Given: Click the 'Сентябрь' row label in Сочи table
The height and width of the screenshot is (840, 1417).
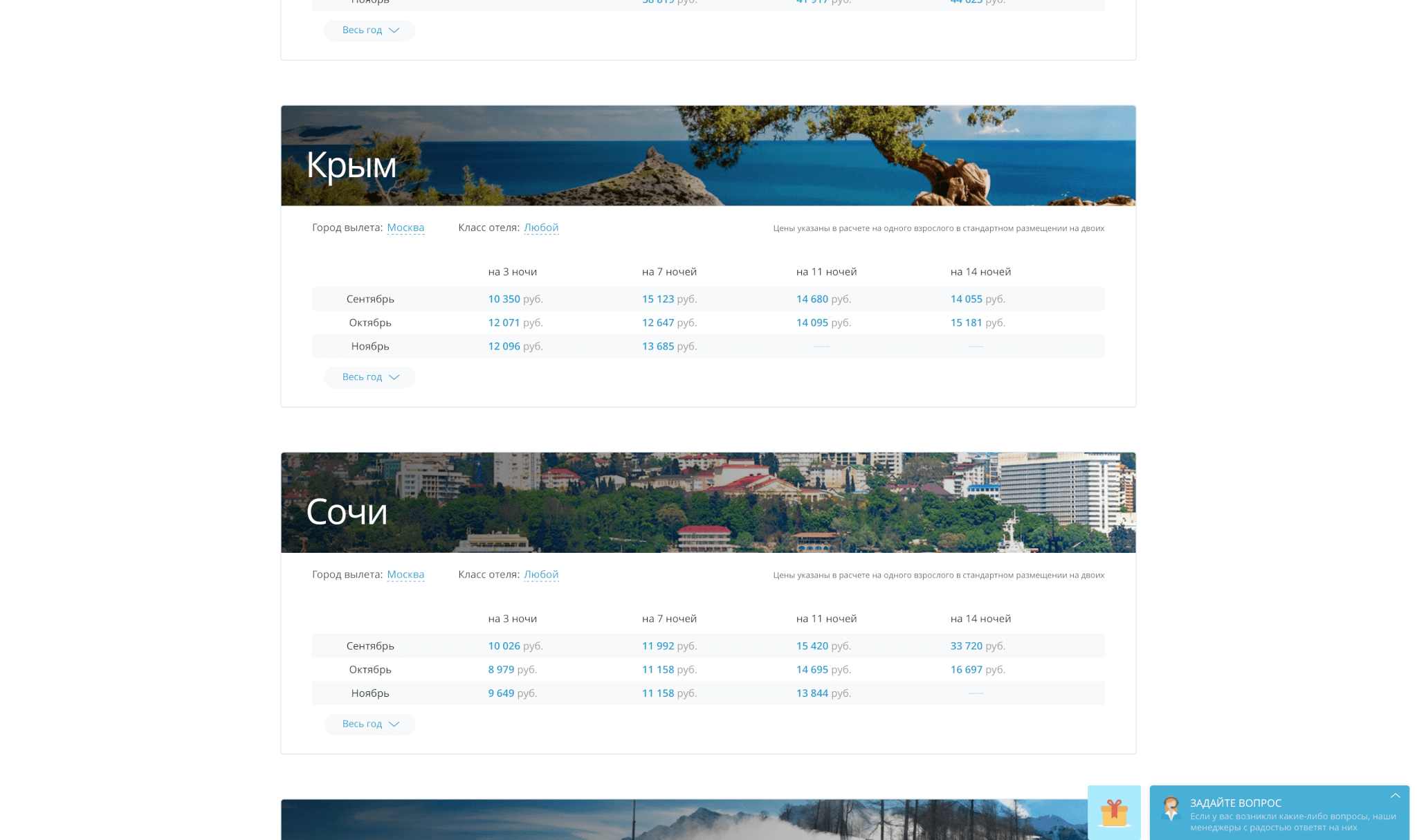Looking at the screenshot, I should [370, 646].
